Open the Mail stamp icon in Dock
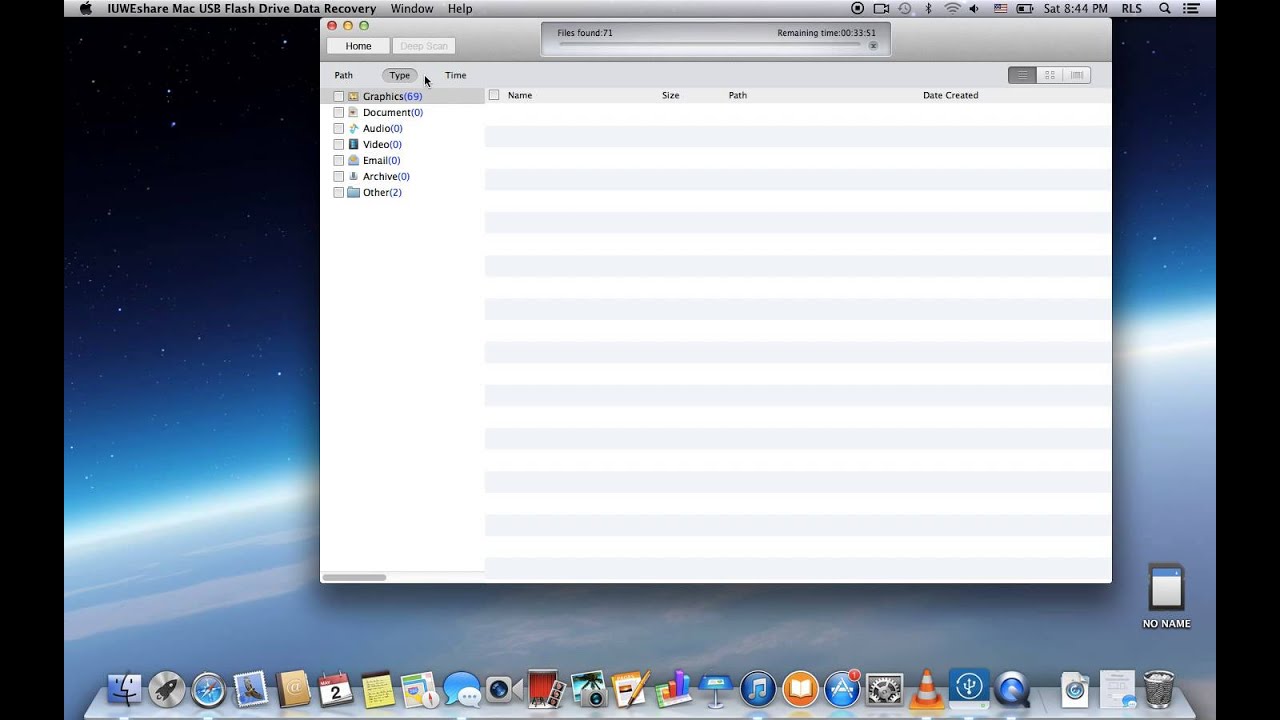The width and height of the screenshot is (1280, 720). (x=251, y=689)
